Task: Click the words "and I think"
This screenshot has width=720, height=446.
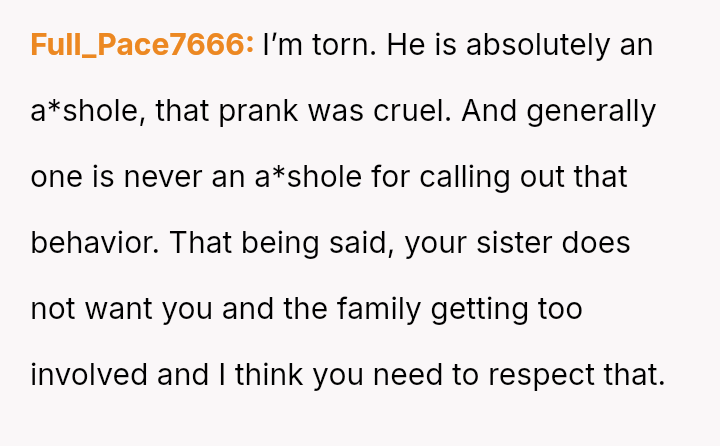Action: pyautogui.click(x=231, y=375)
